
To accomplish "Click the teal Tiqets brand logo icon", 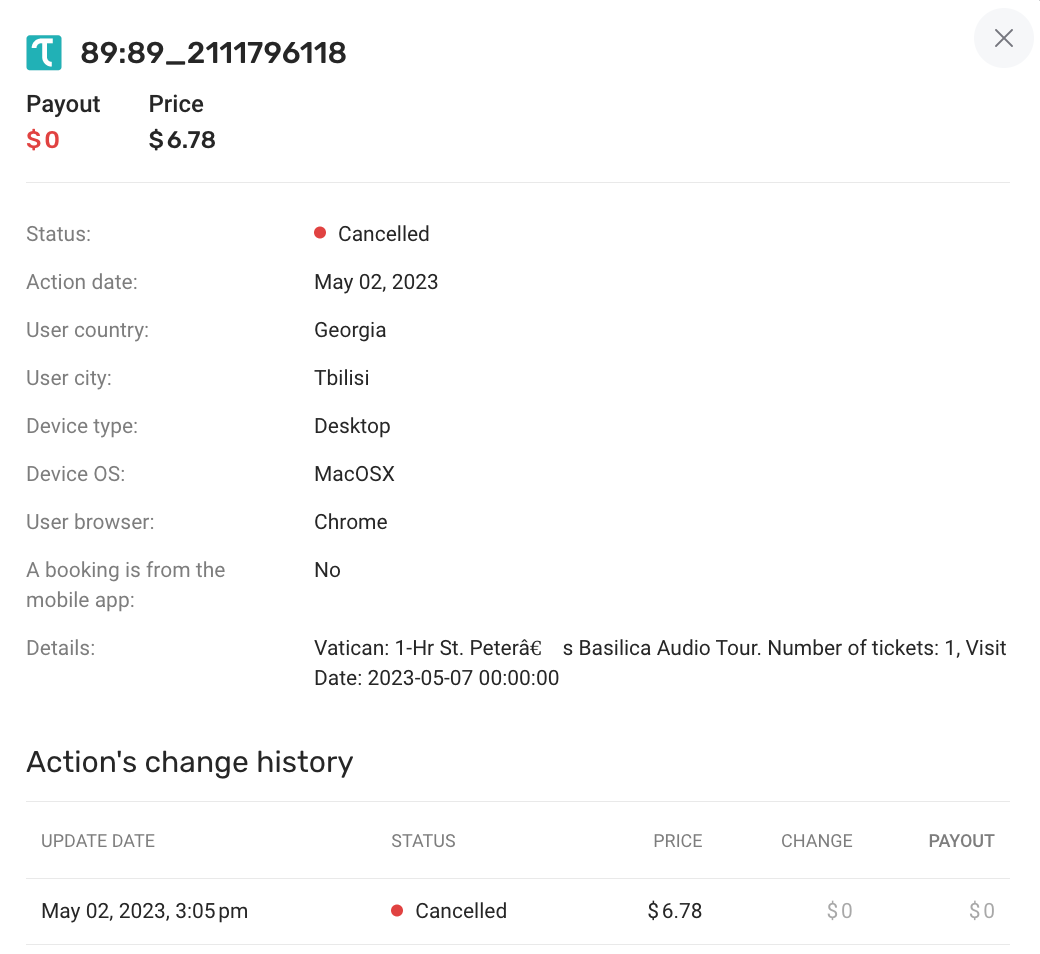I will coord(44,53).
